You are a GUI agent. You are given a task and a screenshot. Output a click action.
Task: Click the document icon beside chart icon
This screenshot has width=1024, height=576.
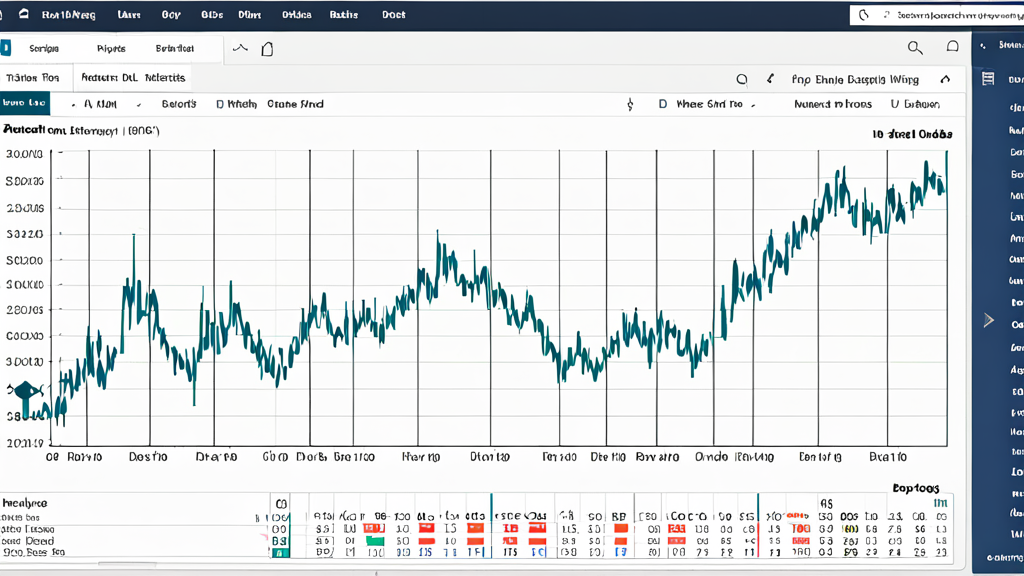point(267,49)
